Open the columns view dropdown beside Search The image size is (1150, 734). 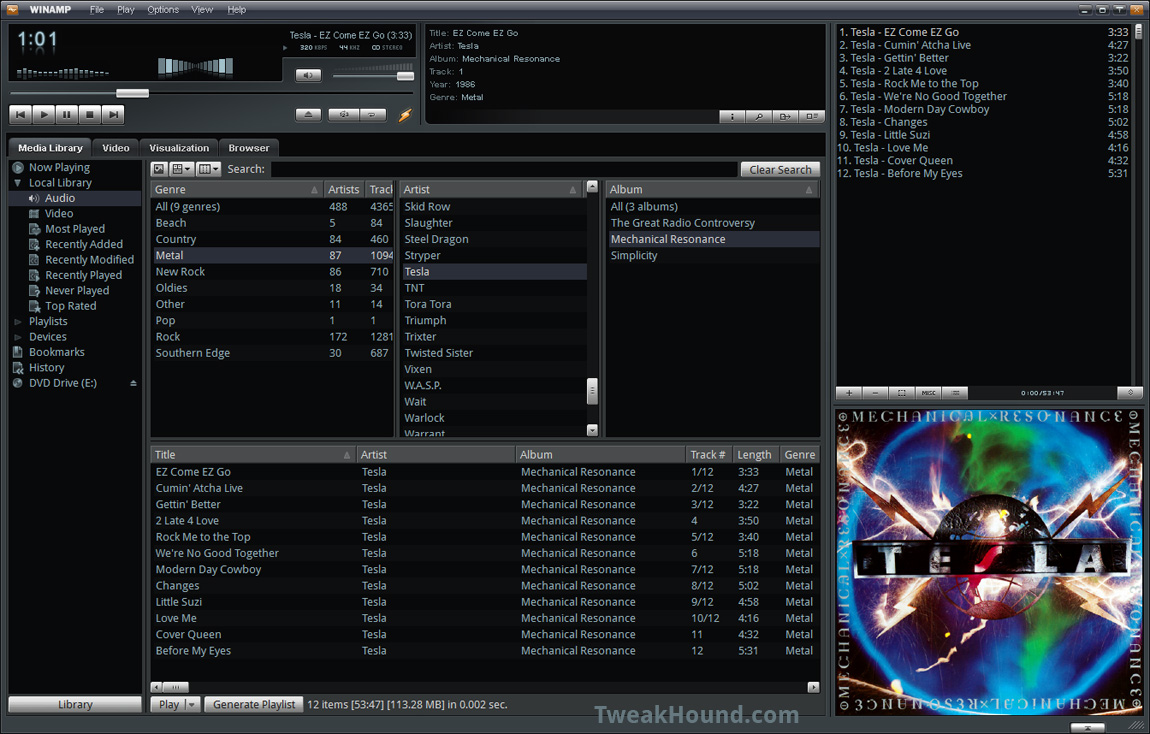(x=208, y=169)
